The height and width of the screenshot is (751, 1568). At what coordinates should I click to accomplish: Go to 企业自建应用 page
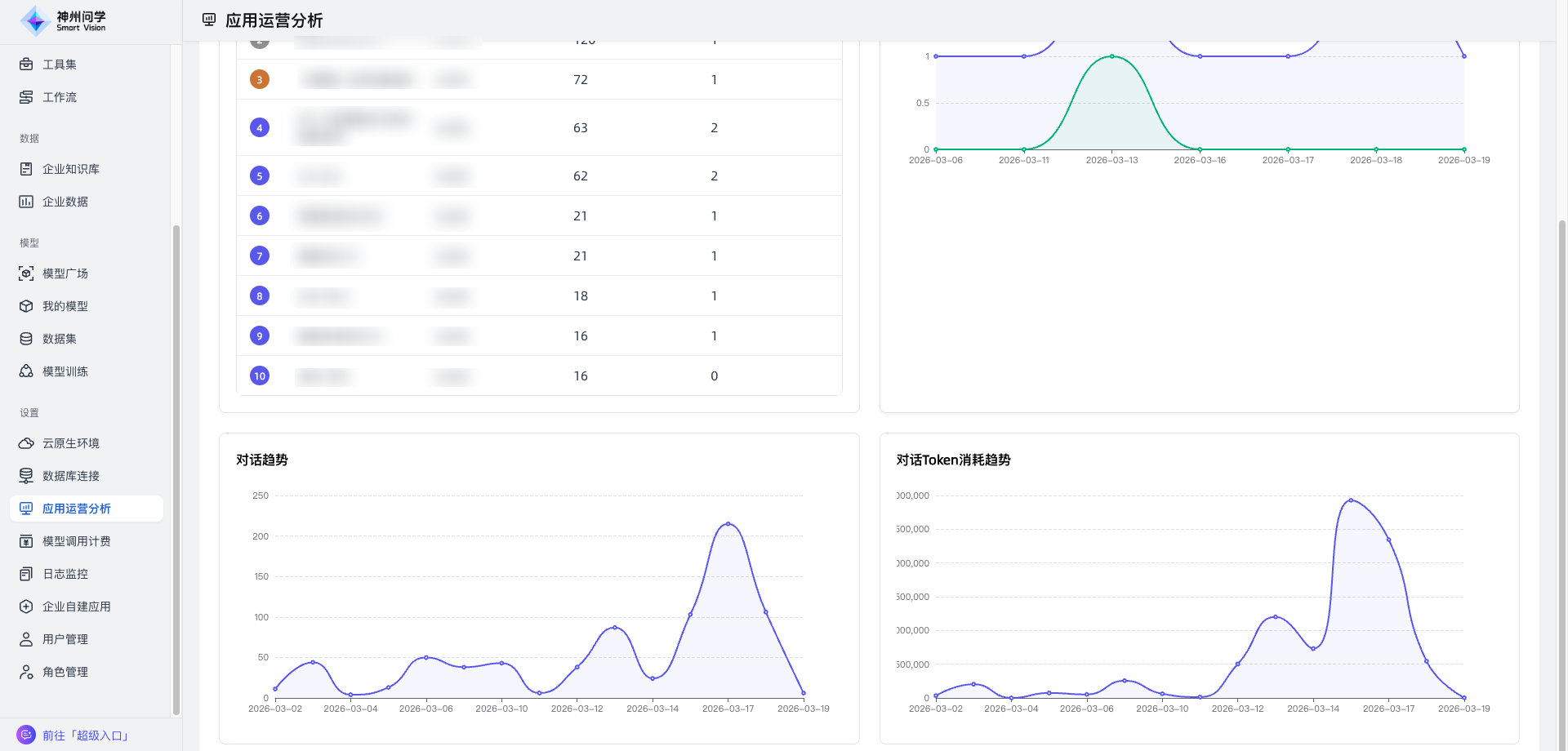click(x=77, y=607)
